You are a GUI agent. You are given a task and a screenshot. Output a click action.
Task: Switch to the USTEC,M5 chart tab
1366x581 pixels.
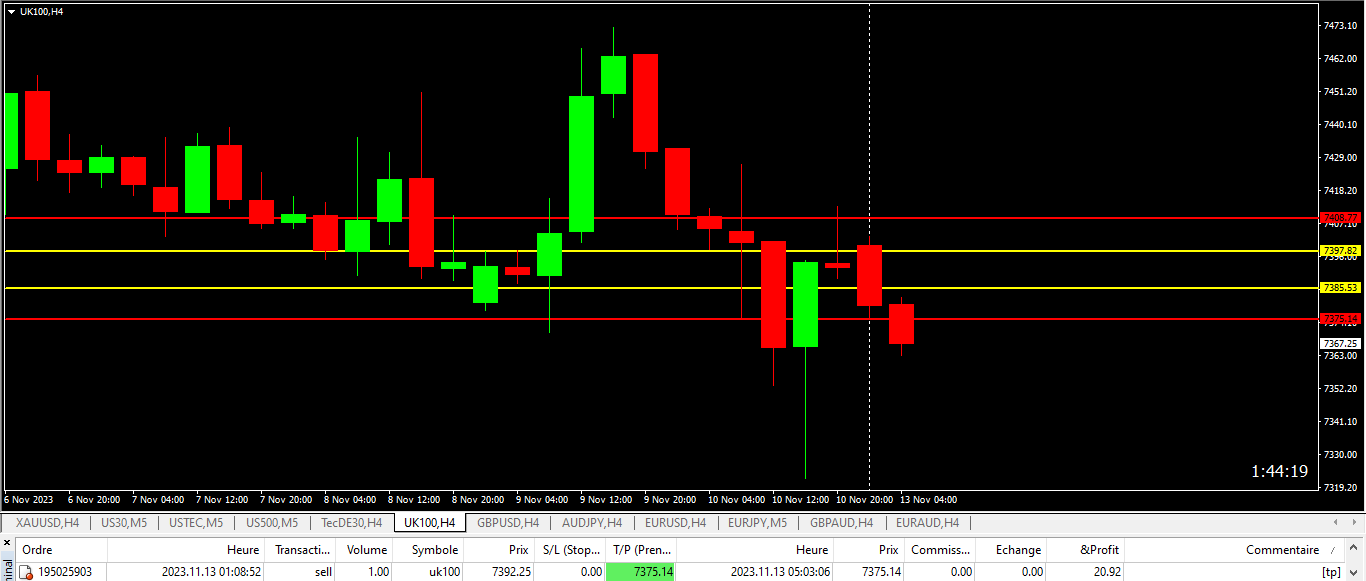click(x=196, y=522)
